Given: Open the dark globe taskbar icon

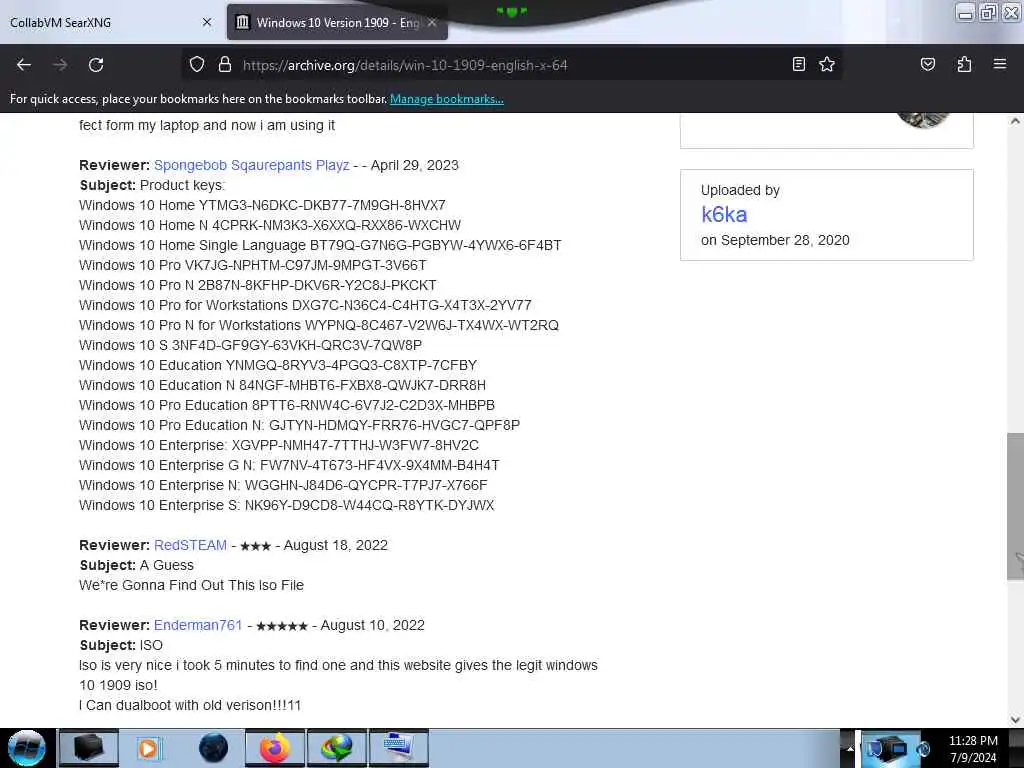Looking at the screenshot, I should (x=214, y=748).
